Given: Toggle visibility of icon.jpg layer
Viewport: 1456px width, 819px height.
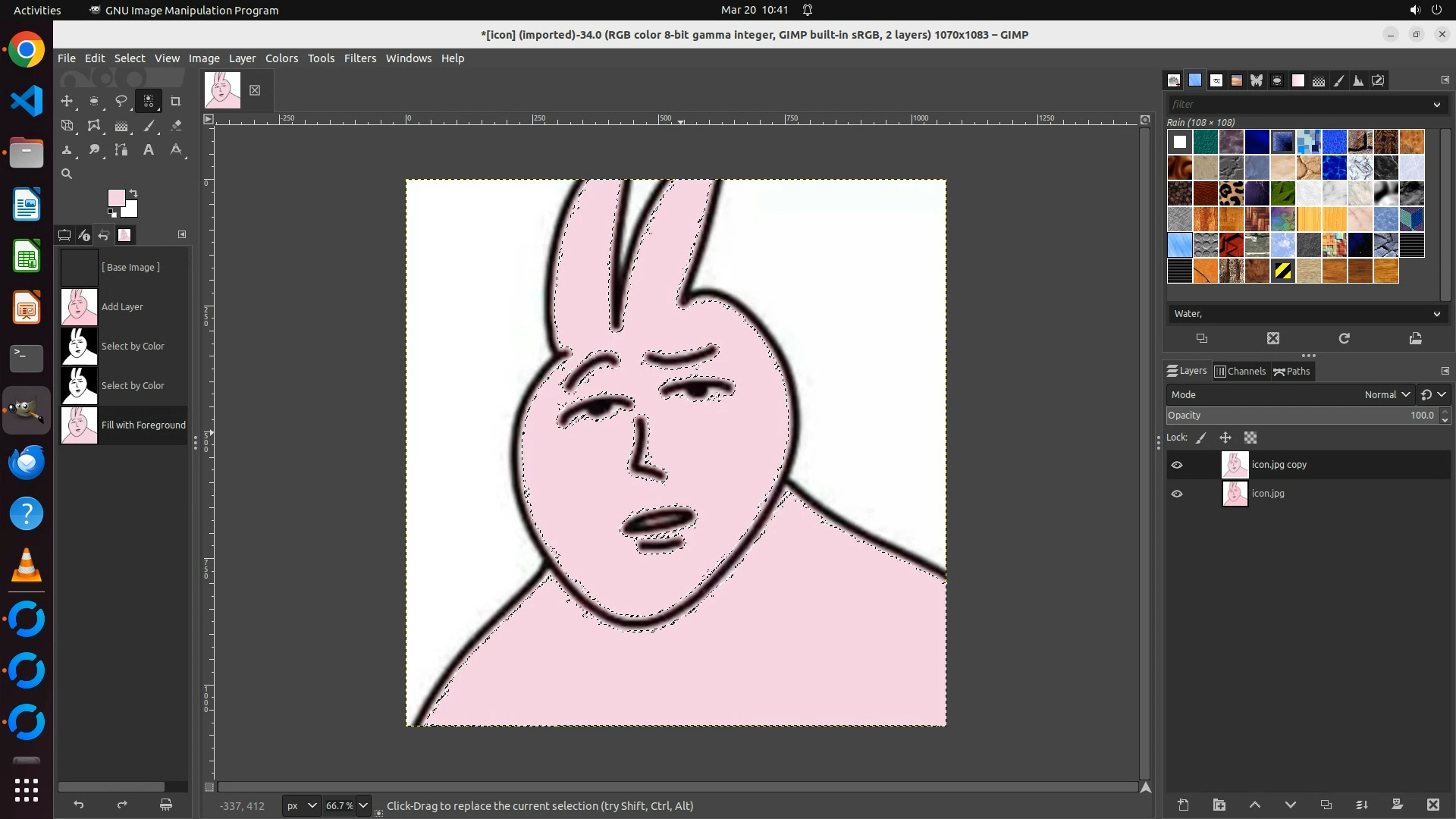Looking at the screenshot, I should (x=1177, y=494).
